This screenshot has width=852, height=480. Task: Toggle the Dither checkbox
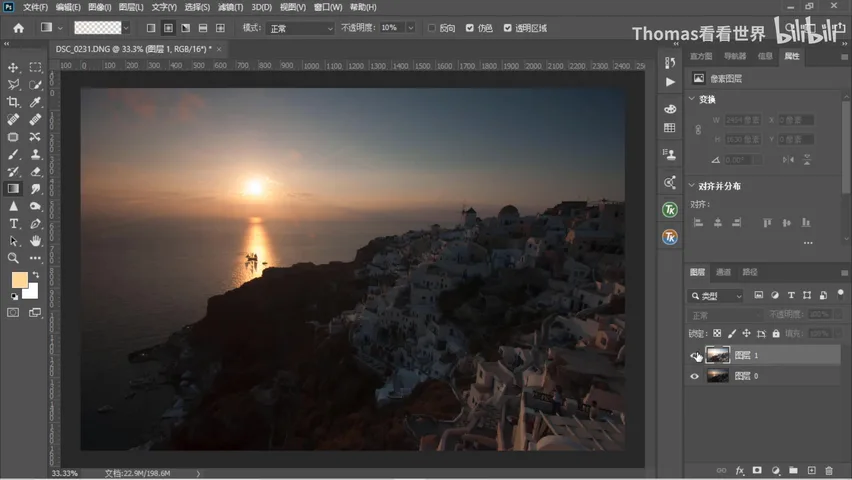[470, 28]
